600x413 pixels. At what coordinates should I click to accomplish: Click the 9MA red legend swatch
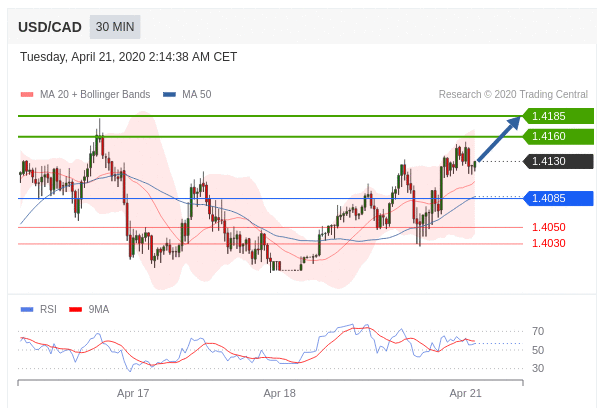pos(75,309)
